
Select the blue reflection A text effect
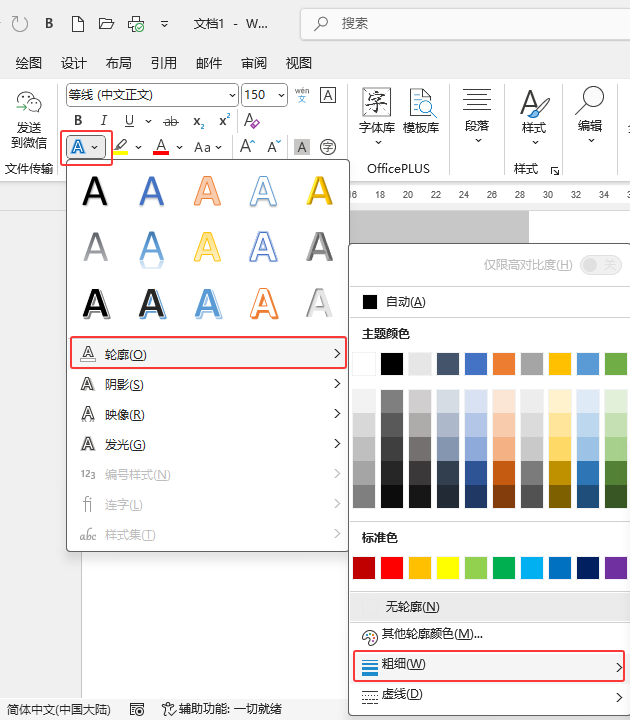pos(152,249)
